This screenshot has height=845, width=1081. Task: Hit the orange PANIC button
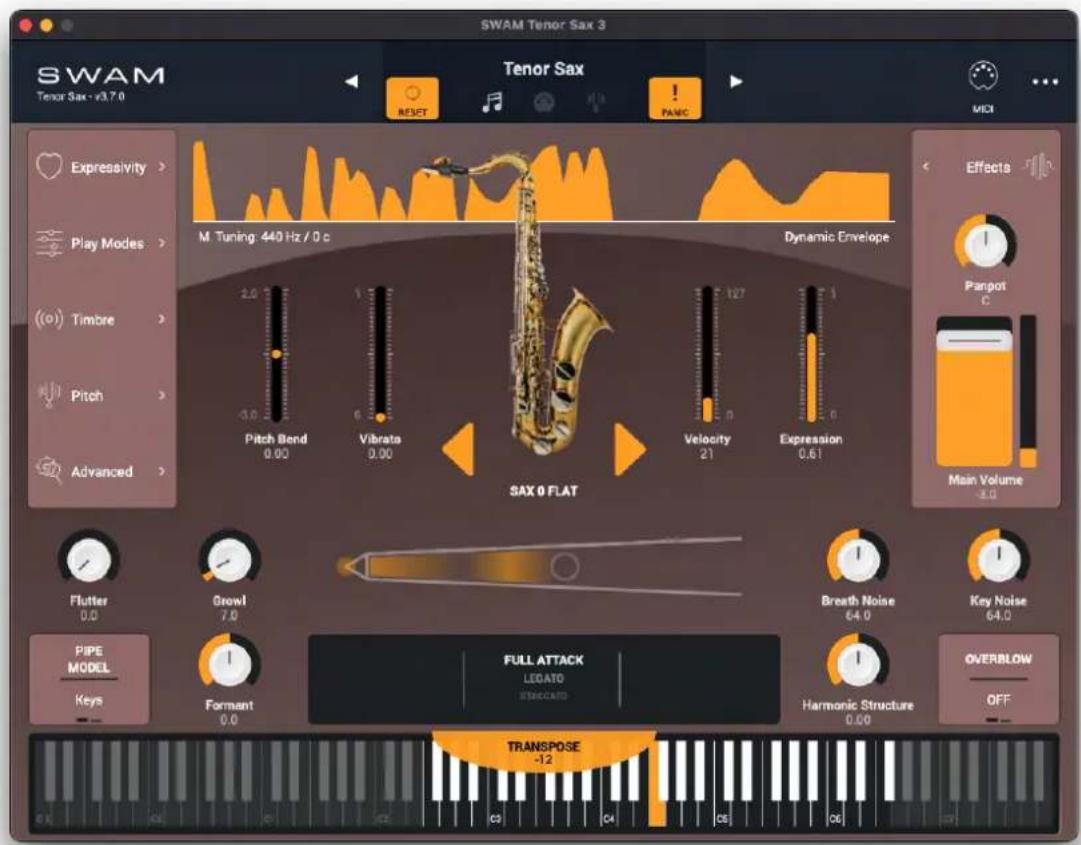(x=674, y=98)
